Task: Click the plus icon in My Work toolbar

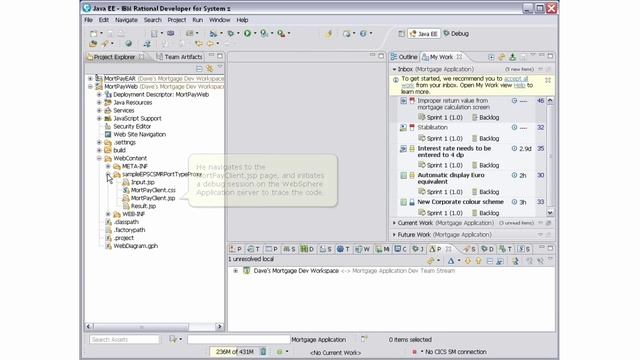Action: point(491,57)
